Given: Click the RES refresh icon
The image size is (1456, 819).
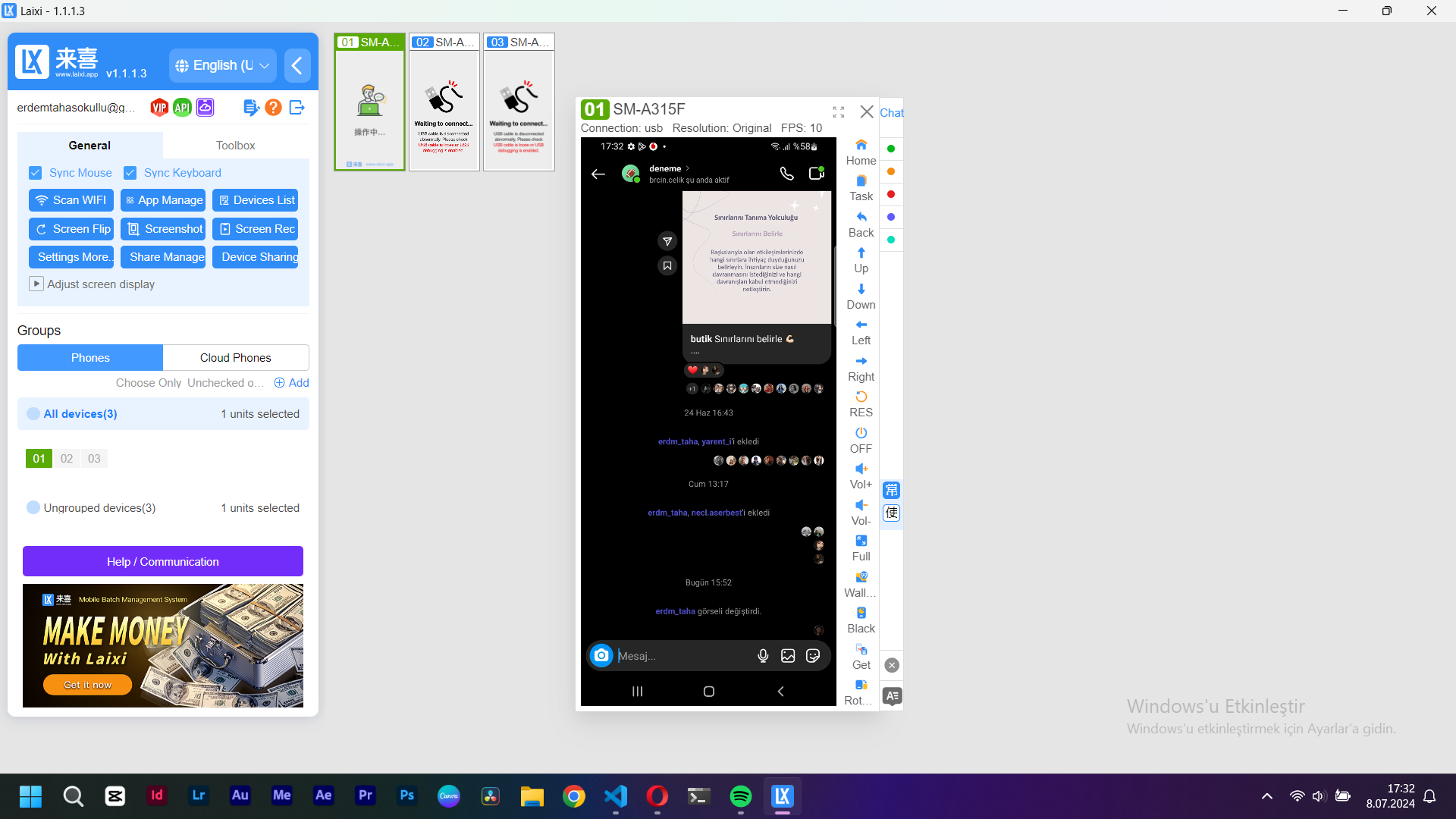Looking at the screenshot, I should [861, 397].
